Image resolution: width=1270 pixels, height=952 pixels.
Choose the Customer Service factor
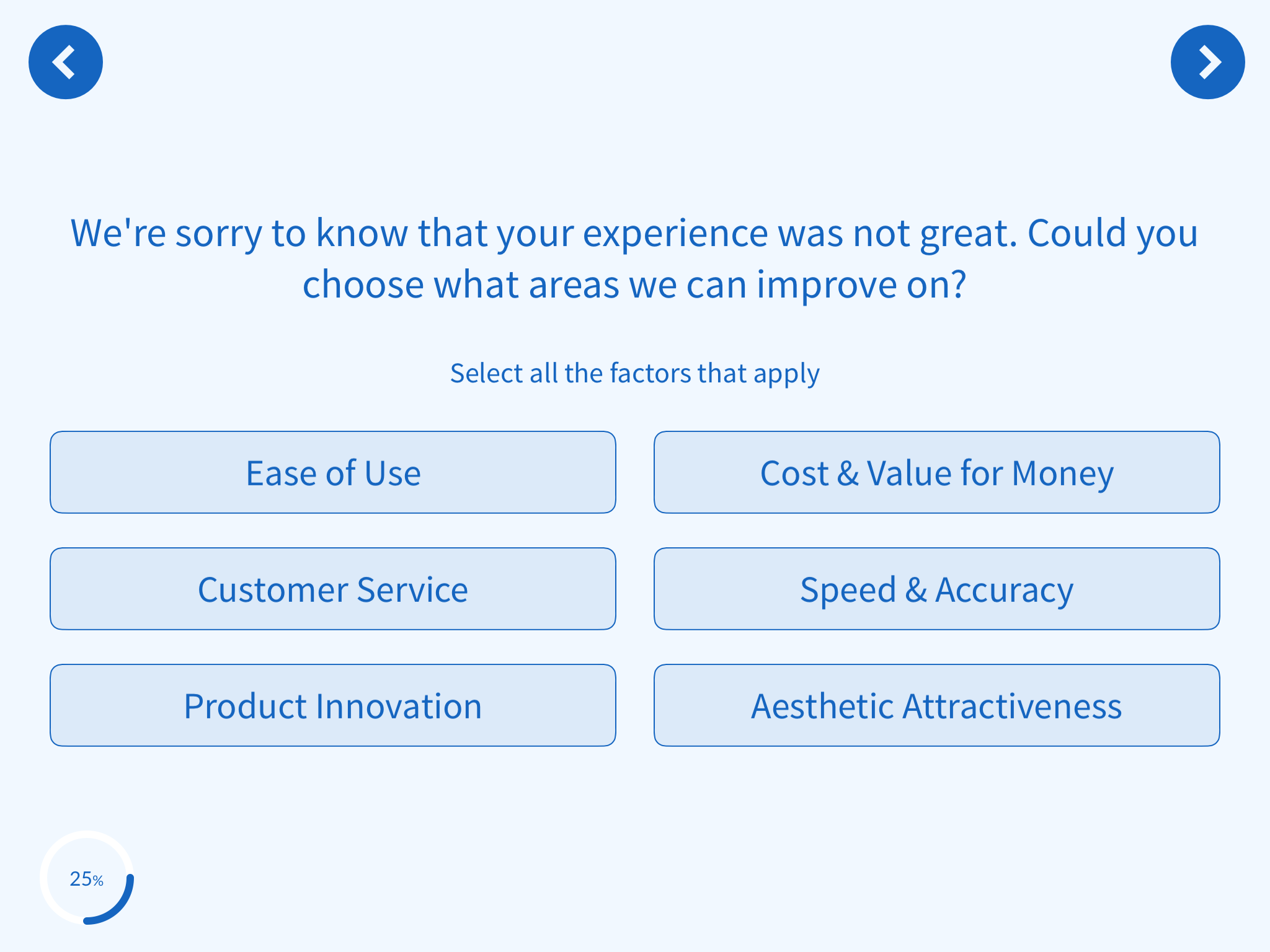pyautogui.click(x=333, y=589)
